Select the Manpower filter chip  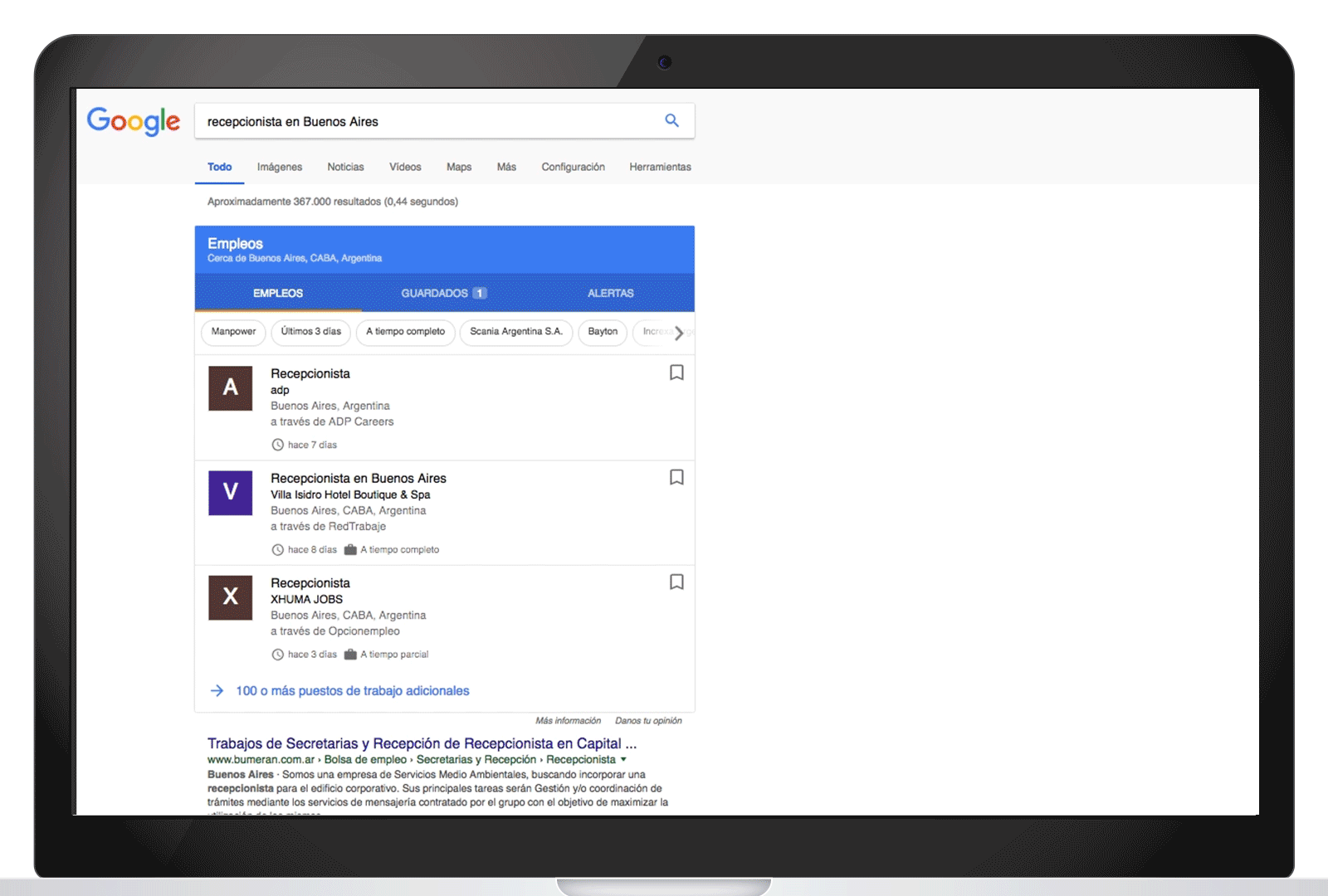(233, 332)
